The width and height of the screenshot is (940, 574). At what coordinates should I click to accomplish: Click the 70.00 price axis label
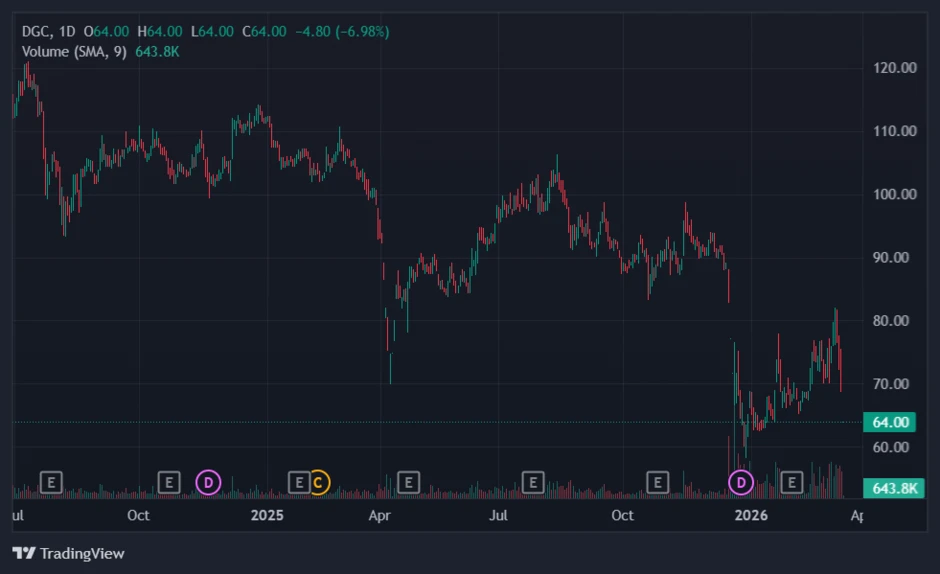[891, 384]
